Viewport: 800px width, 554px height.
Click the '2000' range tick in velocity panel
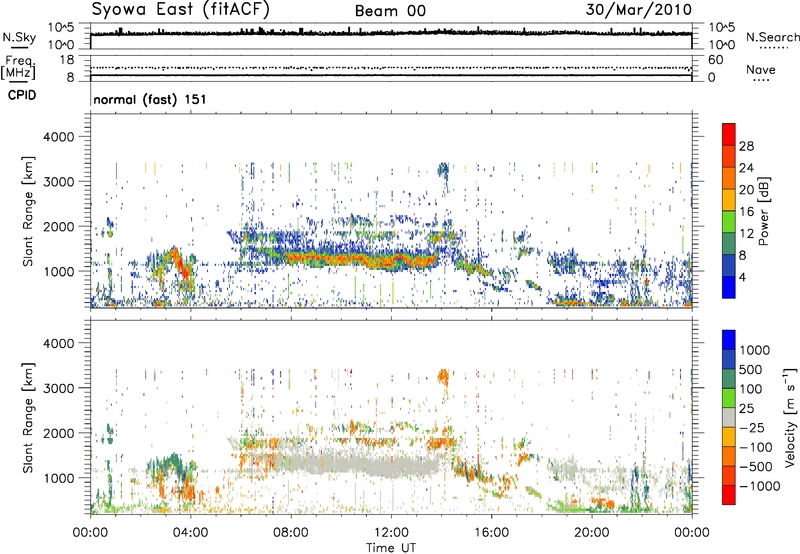pos(59,433)
